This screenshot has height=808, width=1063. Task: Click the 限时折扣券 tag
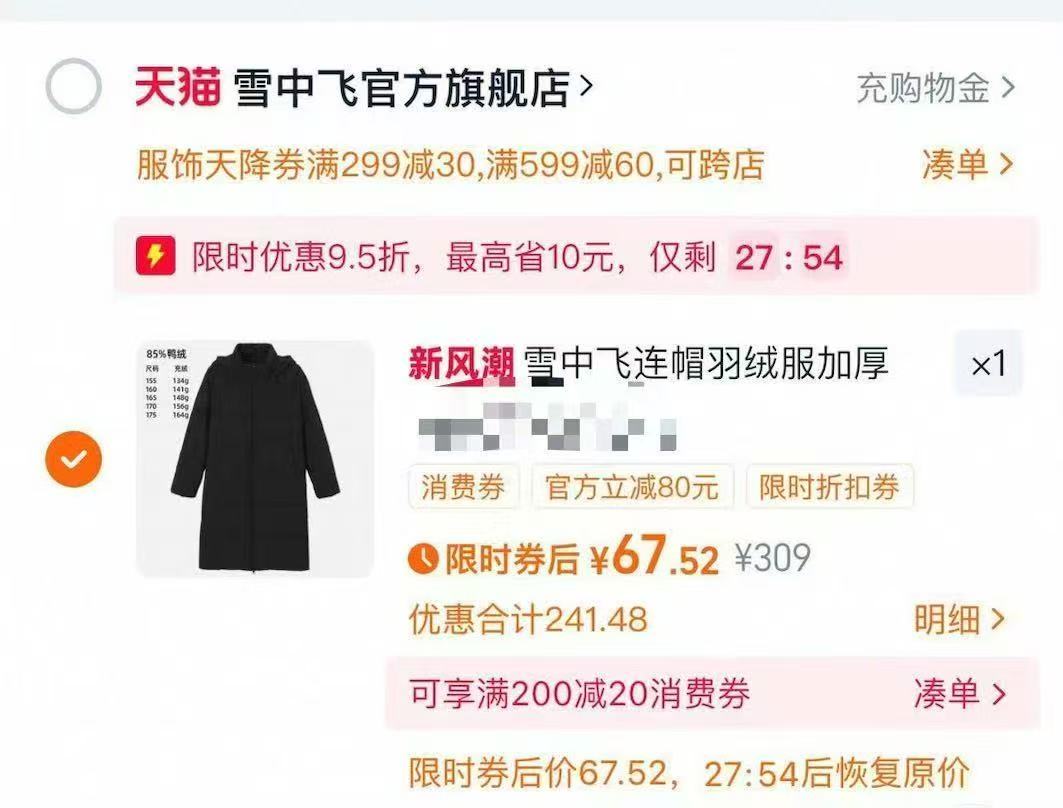829,487
